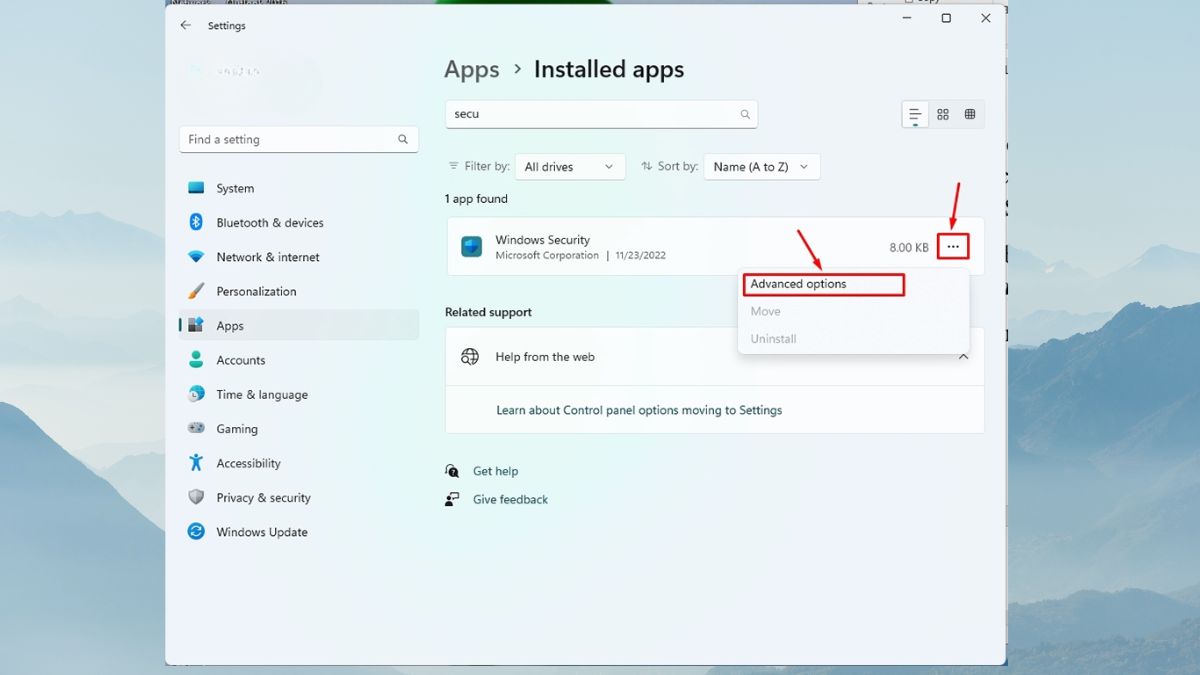Screen dimensions: 1200x675
Task: Open Privacy & security shield icon
Action: (x=196, y=497)
